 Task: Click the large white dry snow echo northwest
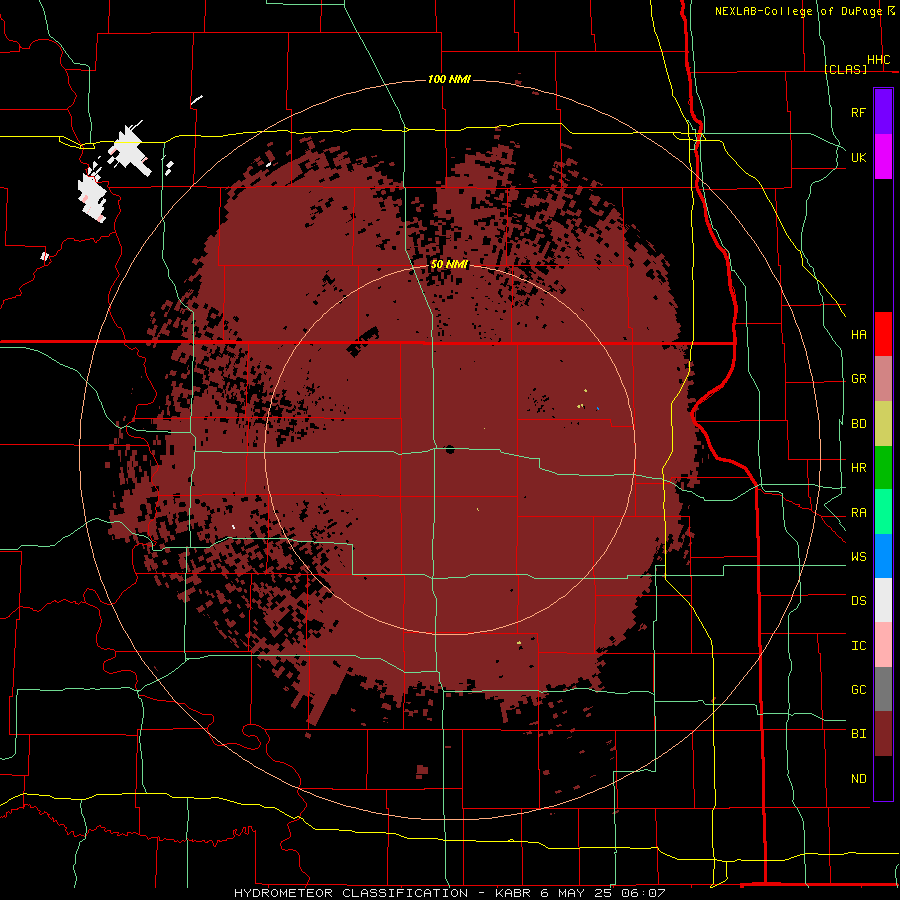click(130, 150)
